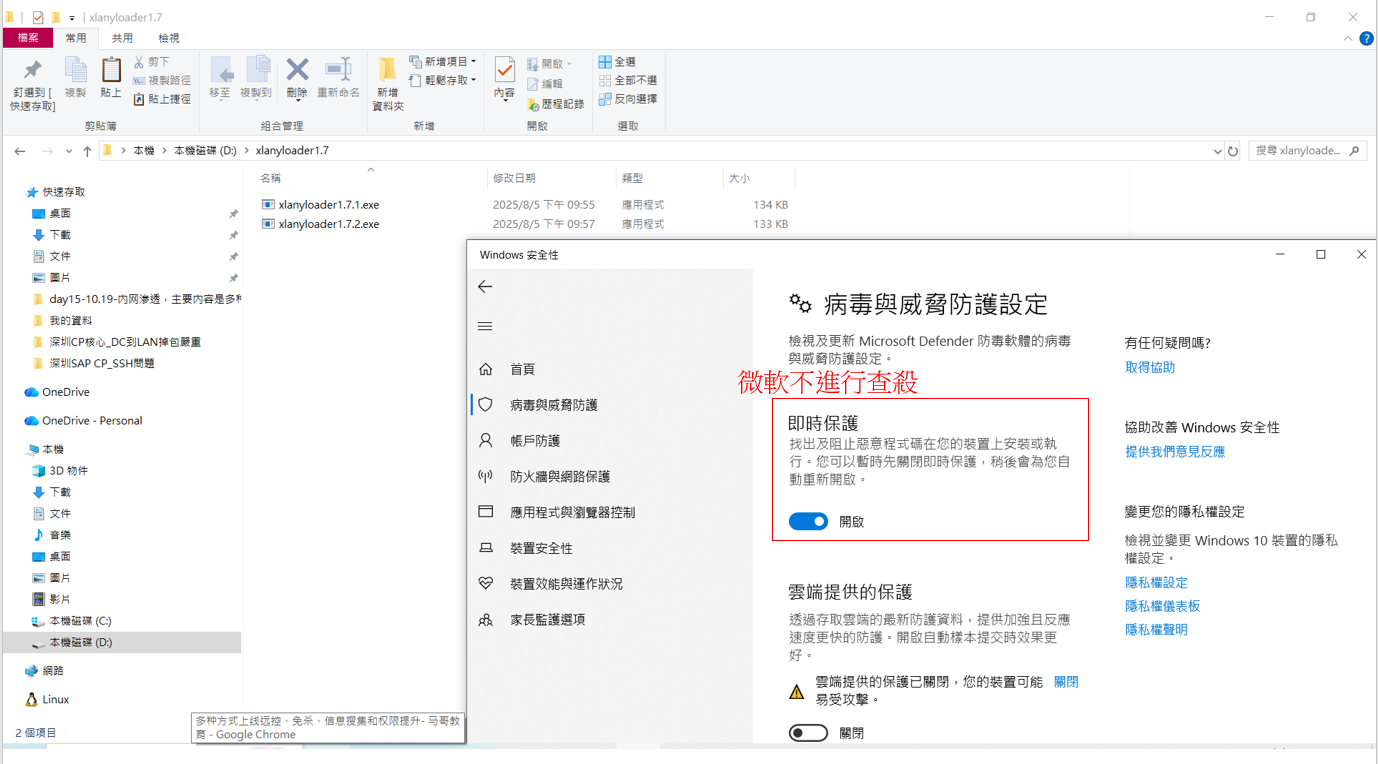Click the Paste ribbon icon

pos(111,69)
